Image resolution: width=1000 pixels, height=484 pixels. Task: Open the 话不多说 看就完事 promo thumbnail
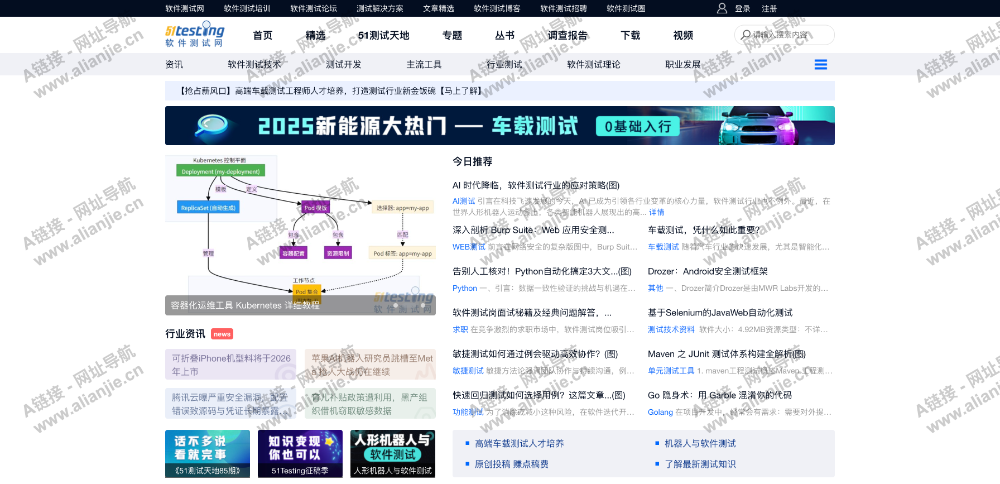(x=207, y=453)
